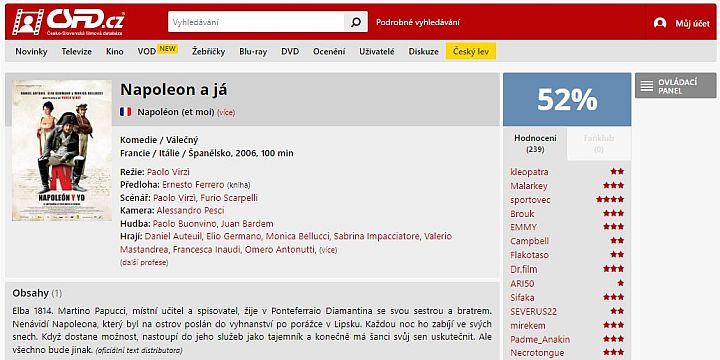Screen dimensions: 720x360
Task: Go to the Uživatelé section
Action: point(377,51)
